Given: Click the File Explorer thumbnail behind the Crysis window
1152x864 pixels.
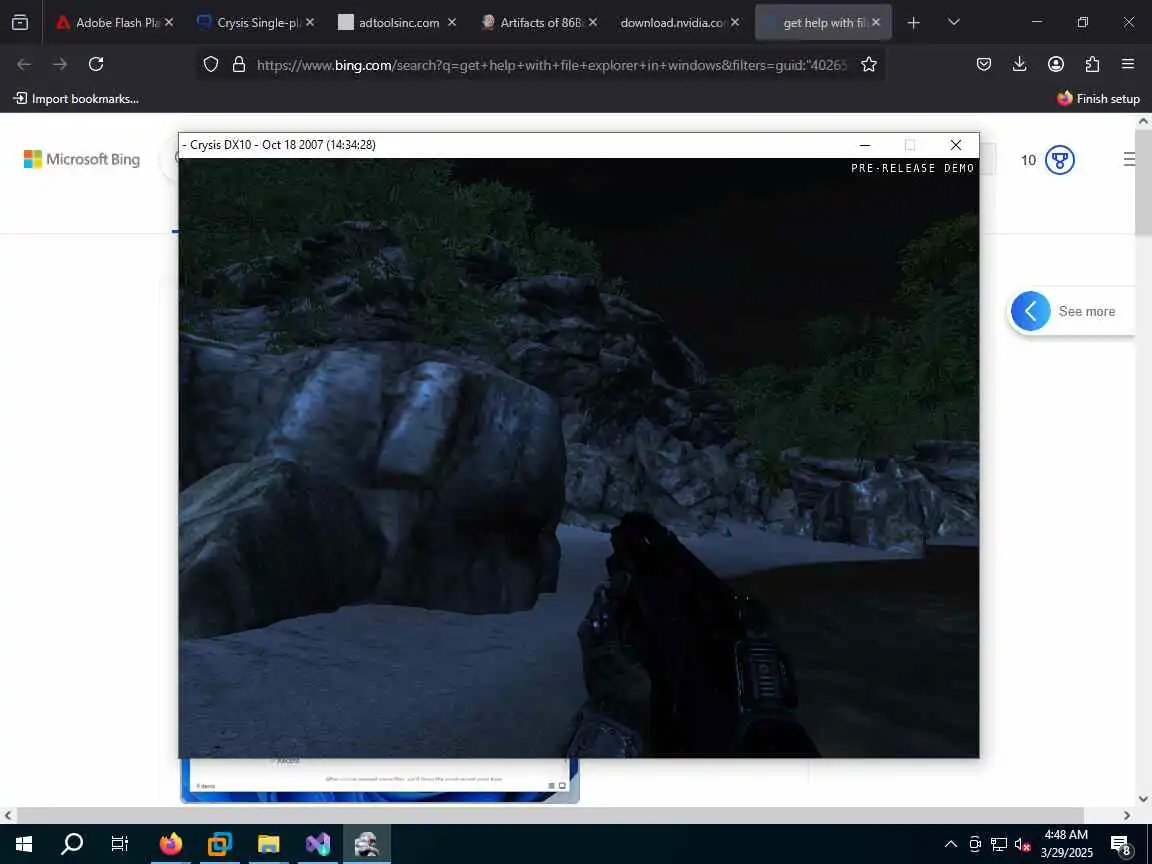Looking at the screenshot, I should (x=380, y=780).
